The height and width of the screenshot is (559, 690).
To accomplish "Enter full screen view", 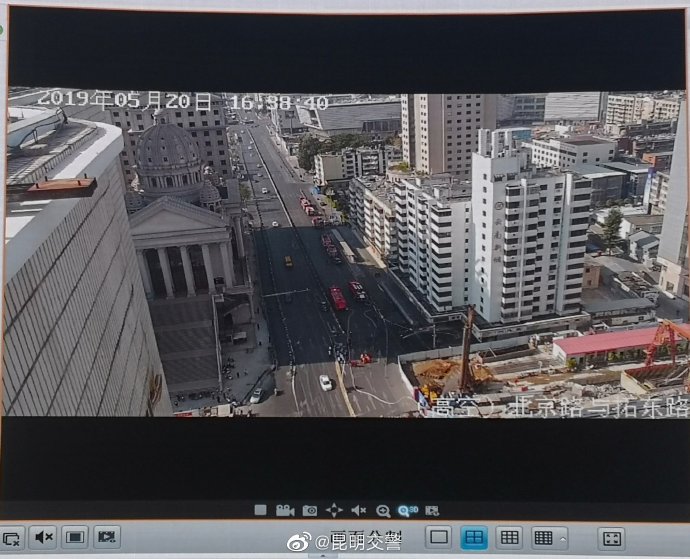I will pos(611,538).
